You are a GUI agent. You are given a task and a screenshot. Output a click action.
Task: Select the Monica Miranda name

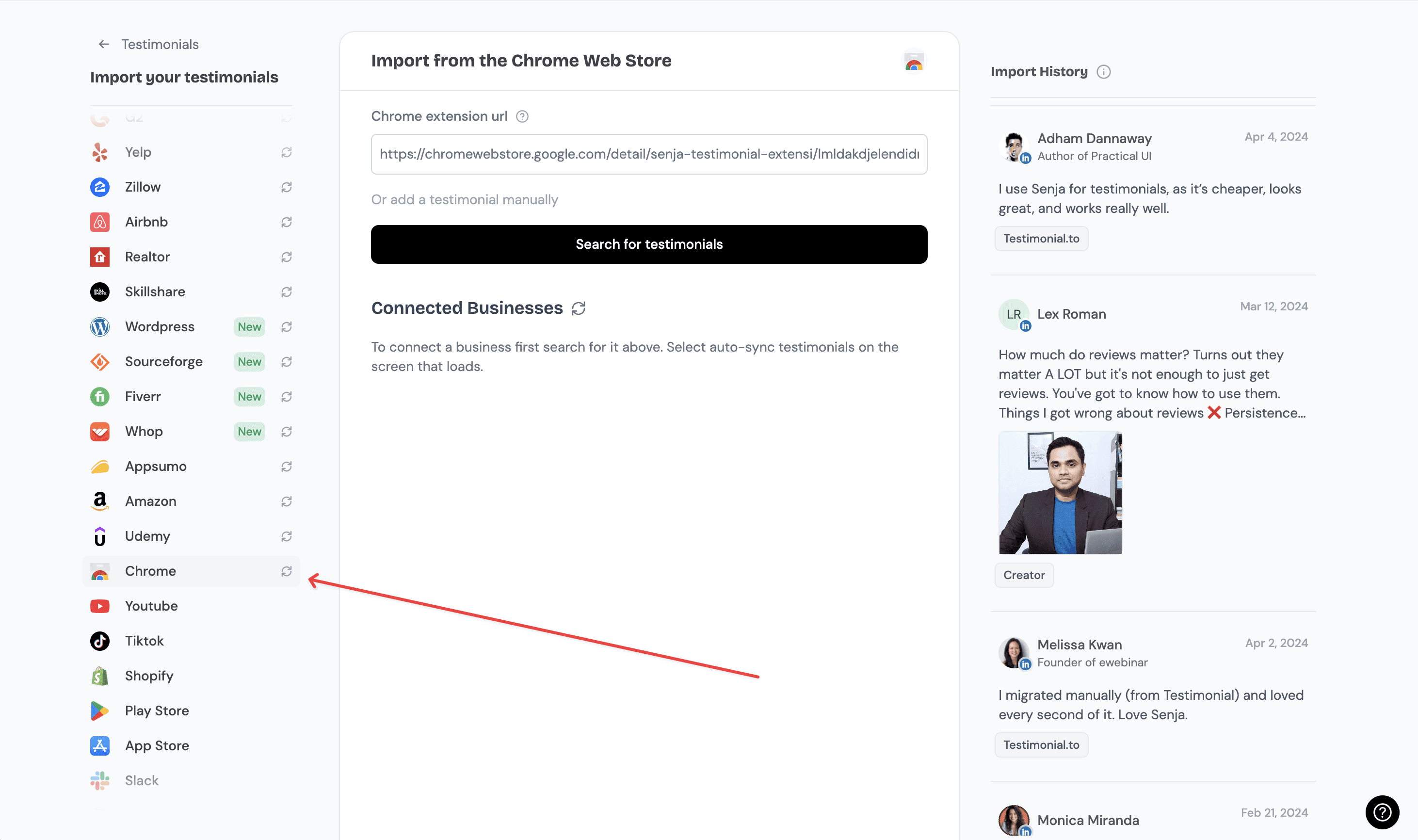(1088, 820)
